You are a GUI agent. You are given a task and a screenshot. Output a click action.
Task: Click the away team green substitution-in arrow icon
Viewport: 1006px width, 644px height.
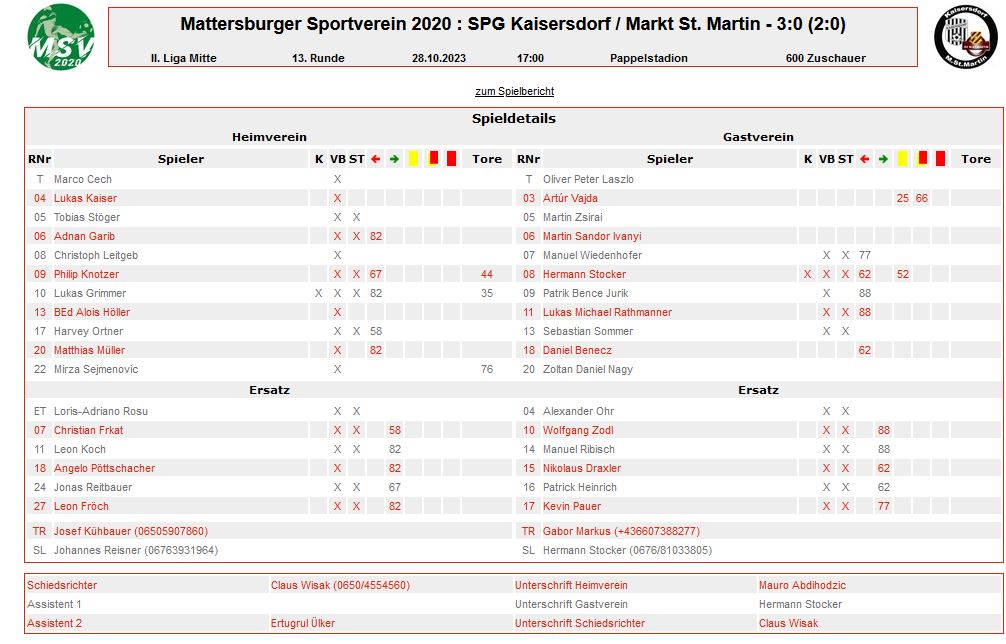tap(883, 159)
